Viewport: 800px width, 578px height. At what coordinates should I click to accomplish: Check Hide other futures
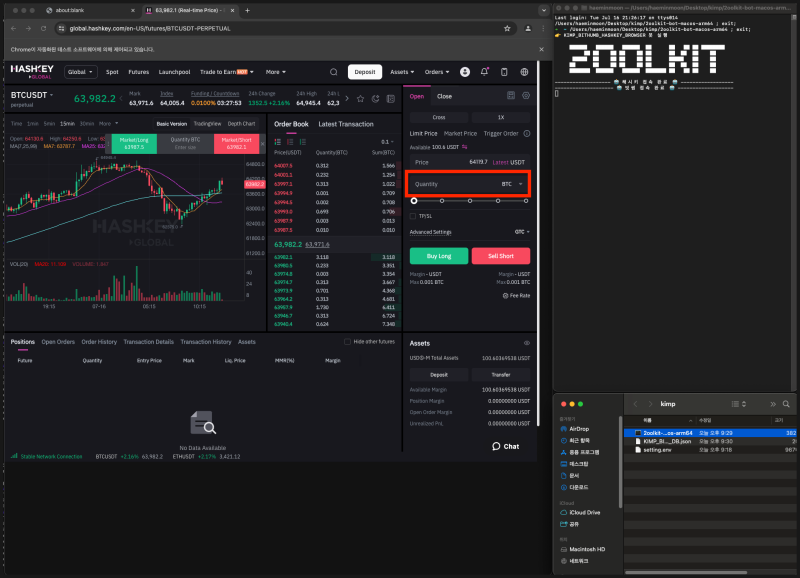(x=347, y=342)
